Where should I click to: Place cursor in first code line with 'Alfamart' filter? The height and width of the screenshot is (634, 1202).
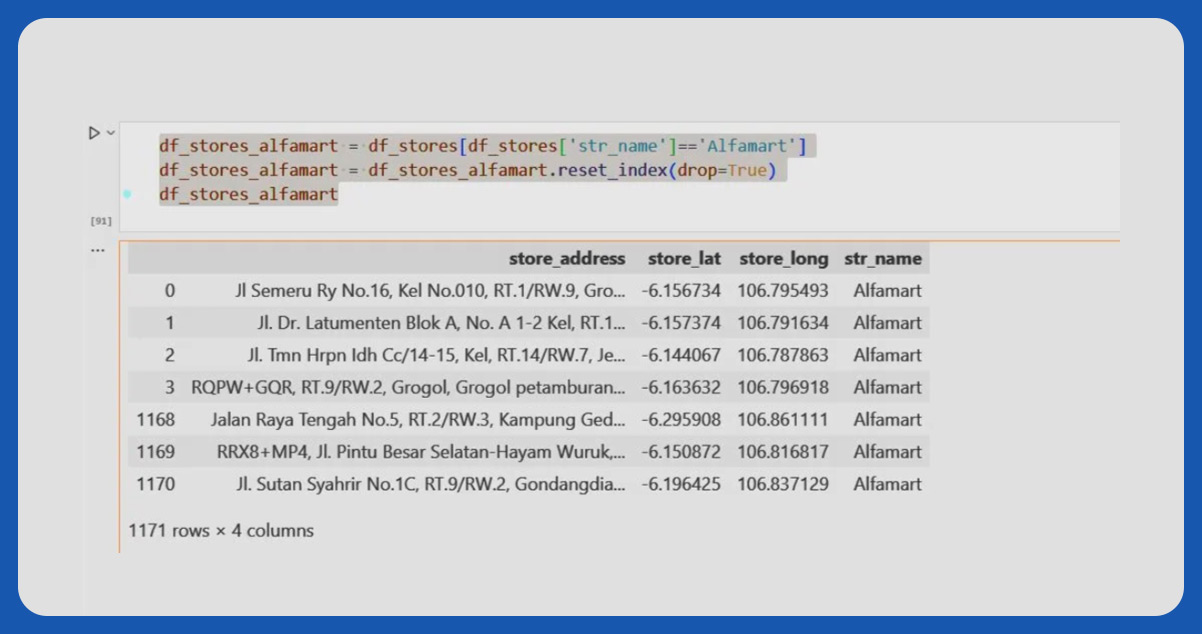(482, 147)
